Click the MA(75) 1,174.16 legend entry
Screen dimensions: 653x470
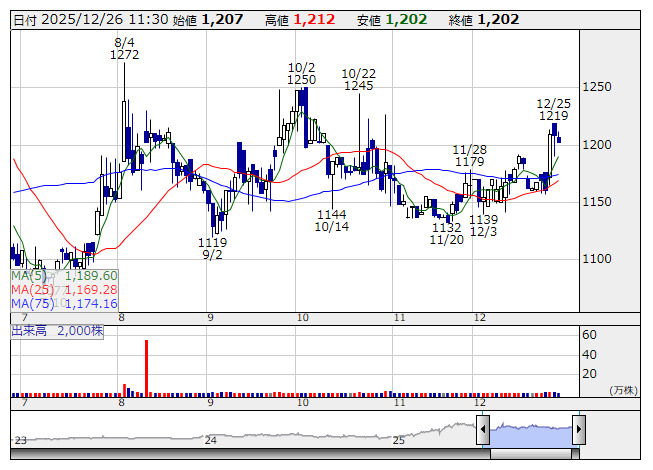tap(64, 303)
